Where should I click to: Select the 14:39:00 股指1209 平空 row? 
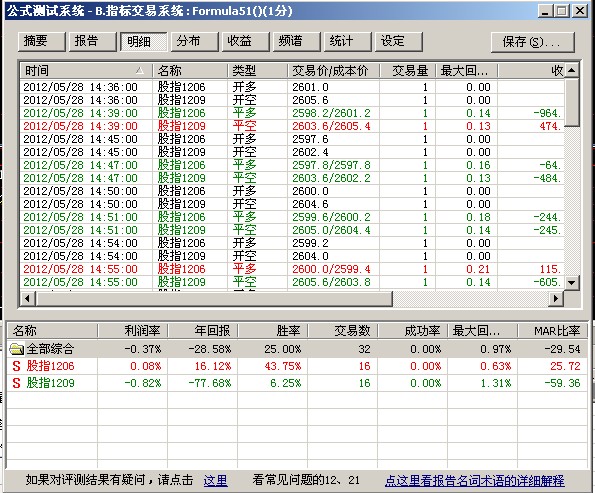point(292,126)
